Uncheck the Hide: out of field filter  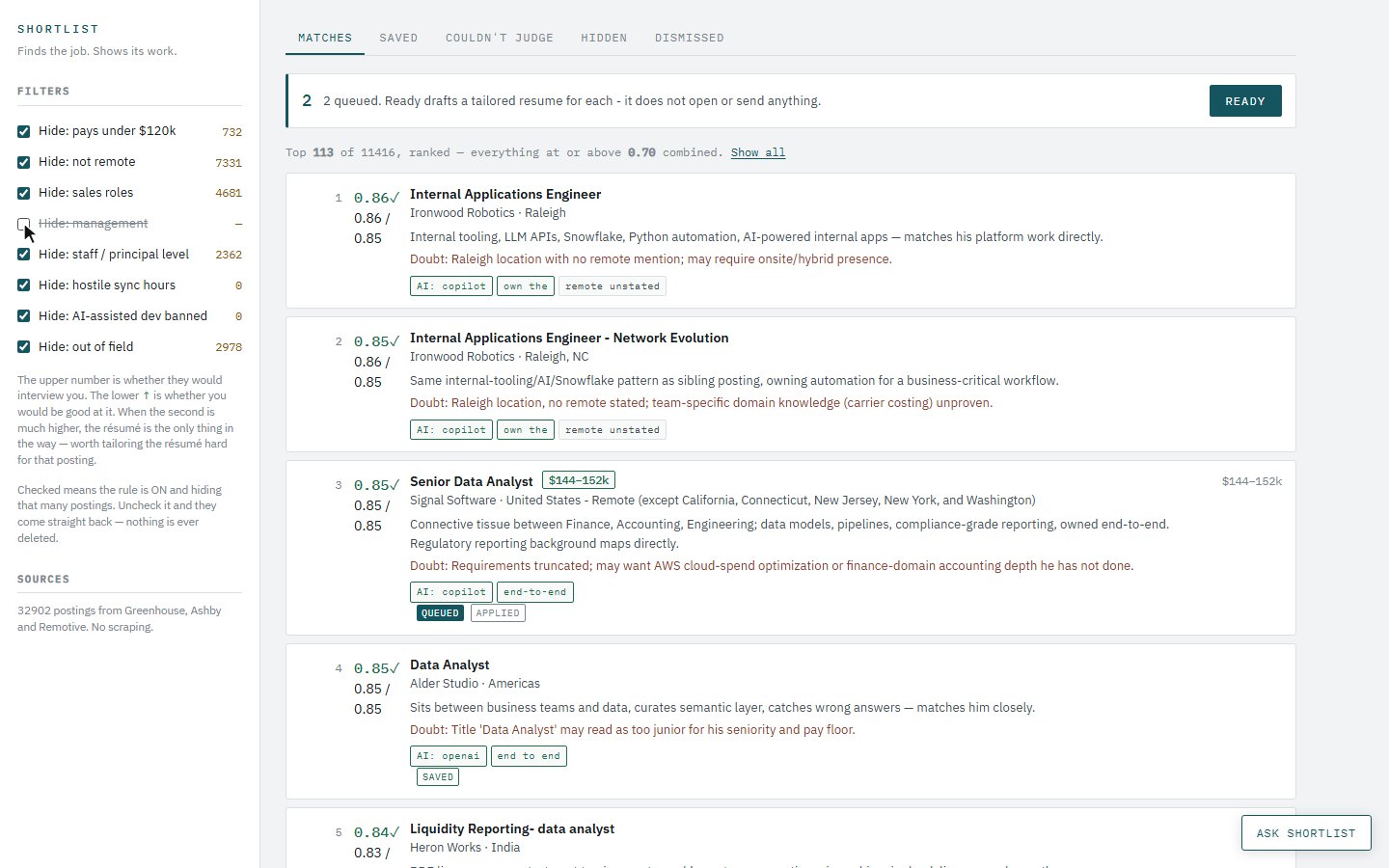[x=23, y=347]
